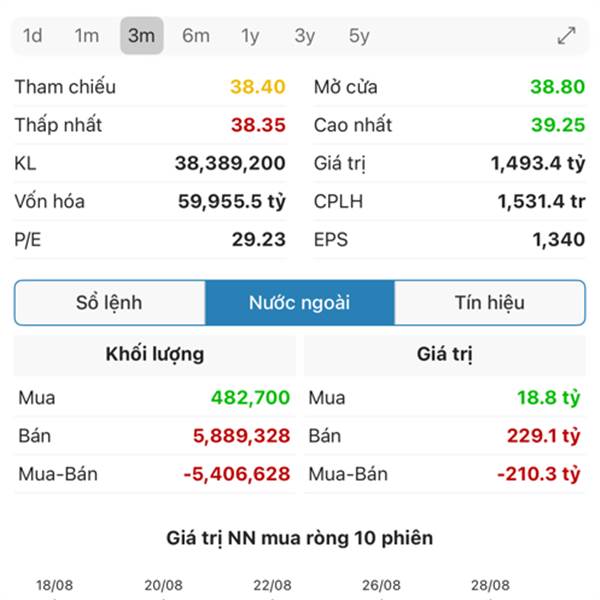
Task: Switch chart to 1y range
Action: (x=251, y=36)
